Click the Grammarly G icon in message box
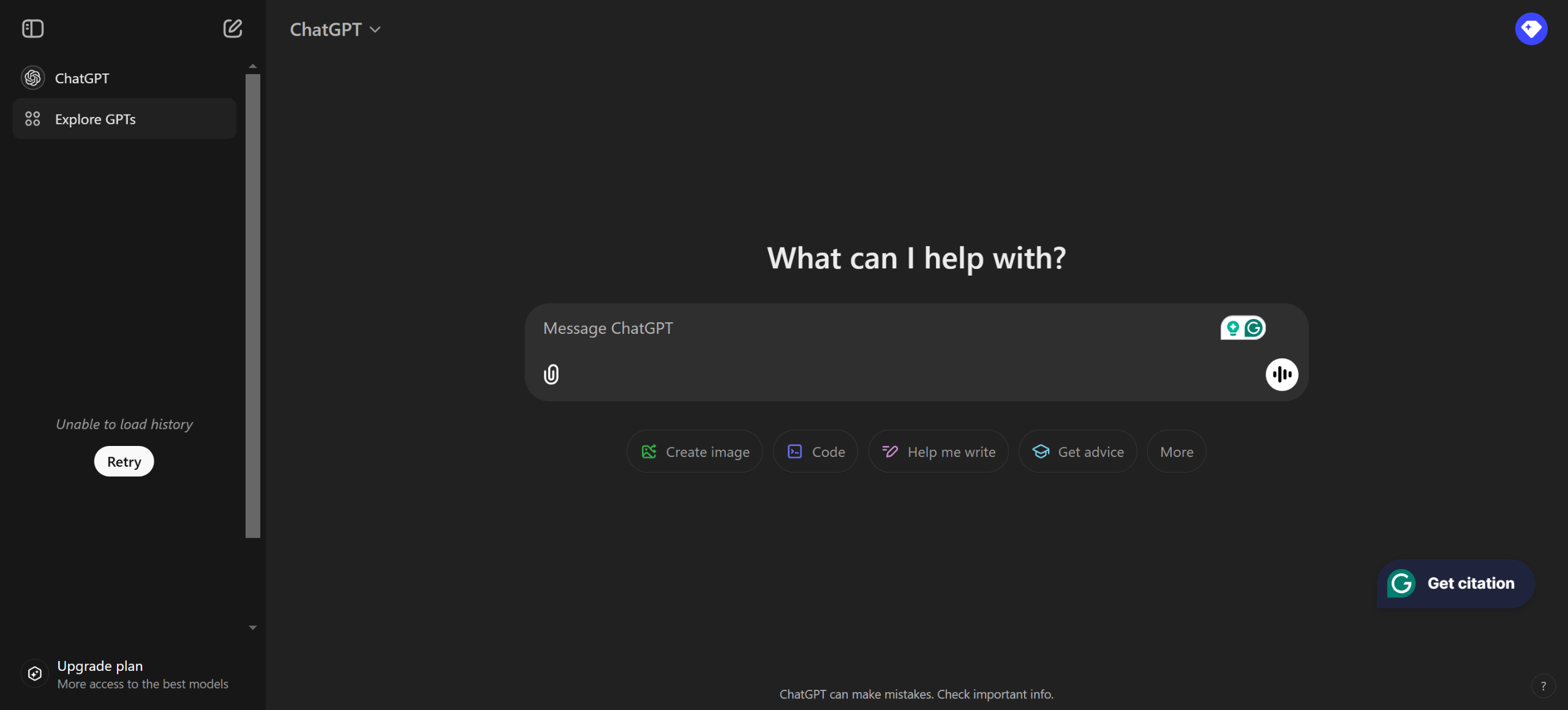Viewport: 1568px width, 710px height. [x=1254, y=328]
